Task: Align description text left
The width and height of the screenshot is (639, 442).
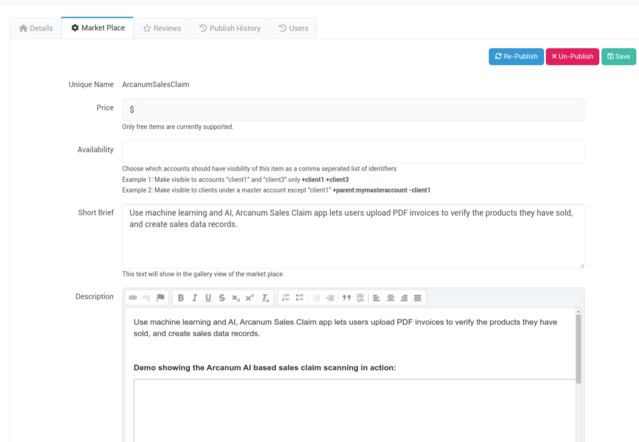Action: (x=377, y=298)
